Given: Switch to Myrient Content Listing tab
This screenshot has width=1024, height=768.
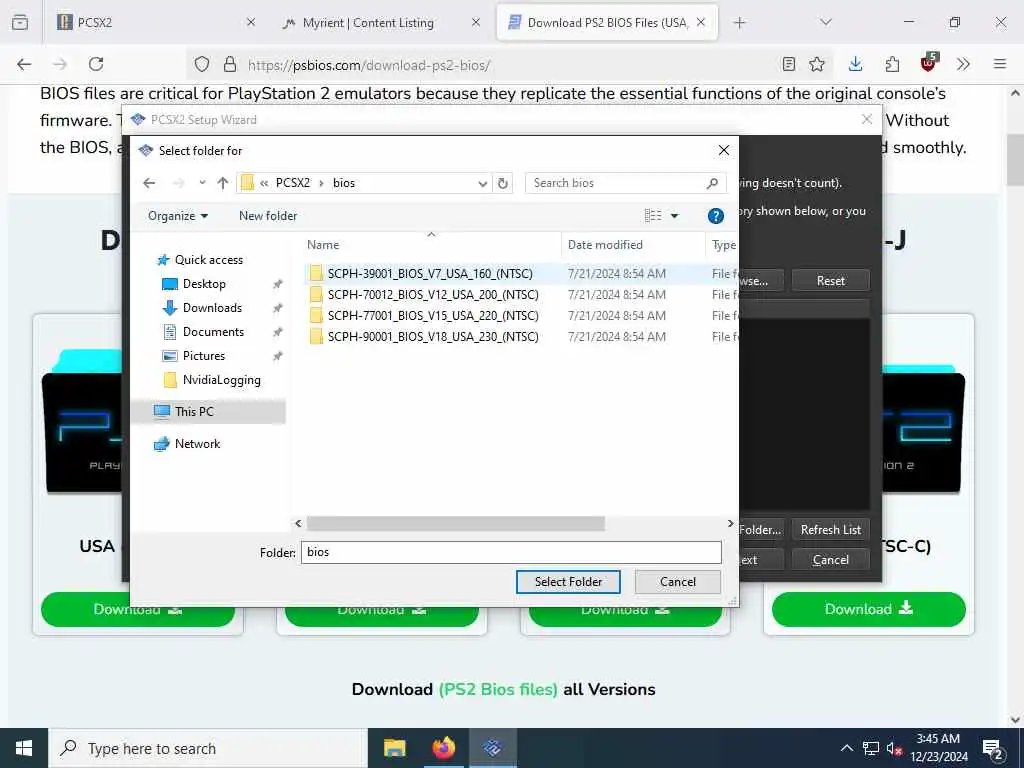Looking at the screenshot, I should coord(382,23).
